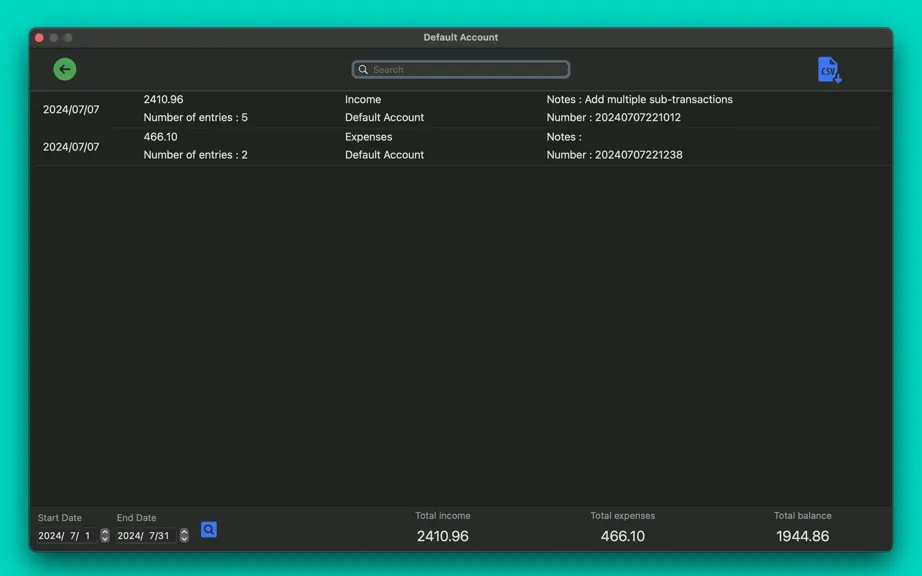
Task: Export transactions with the CSV icon
Action: (829, 70)
